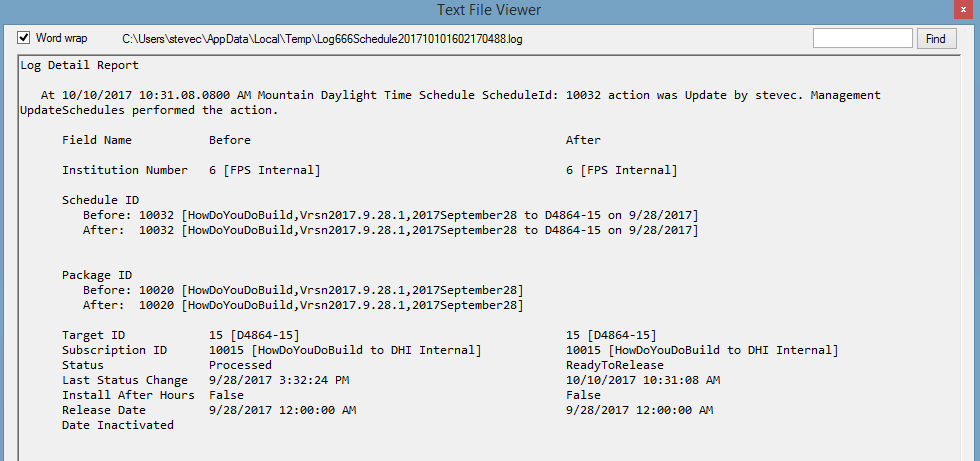Focus the search text field

click(x=862, y=39)
